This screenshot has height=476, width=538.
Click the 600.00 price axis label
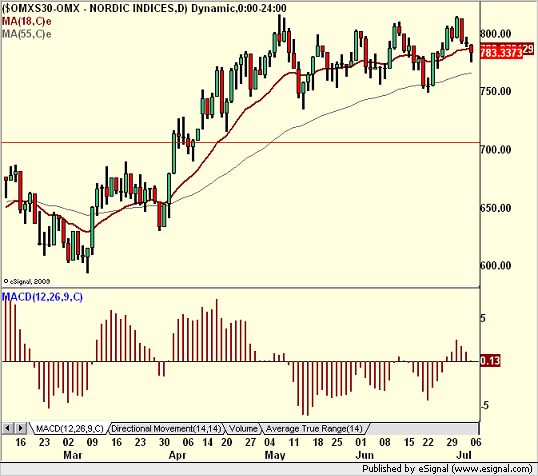pyautogui.click(x=495, y=265)
